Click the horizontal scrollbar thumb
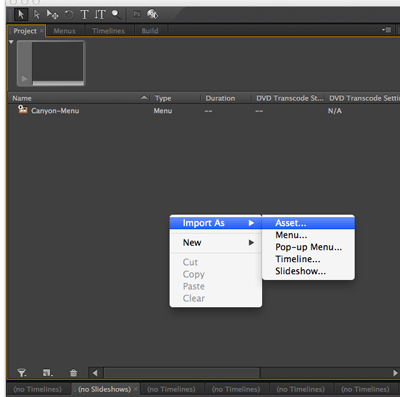The width and height of the screenshot is (400, 397). click(182, 373)
